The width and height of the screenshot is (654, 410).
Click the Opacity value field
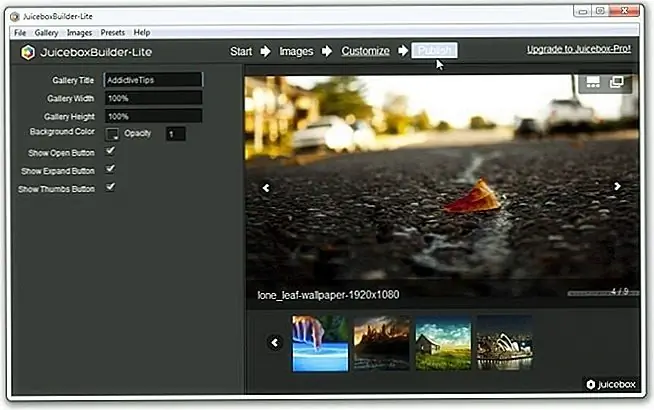click(x=176, y=134)
